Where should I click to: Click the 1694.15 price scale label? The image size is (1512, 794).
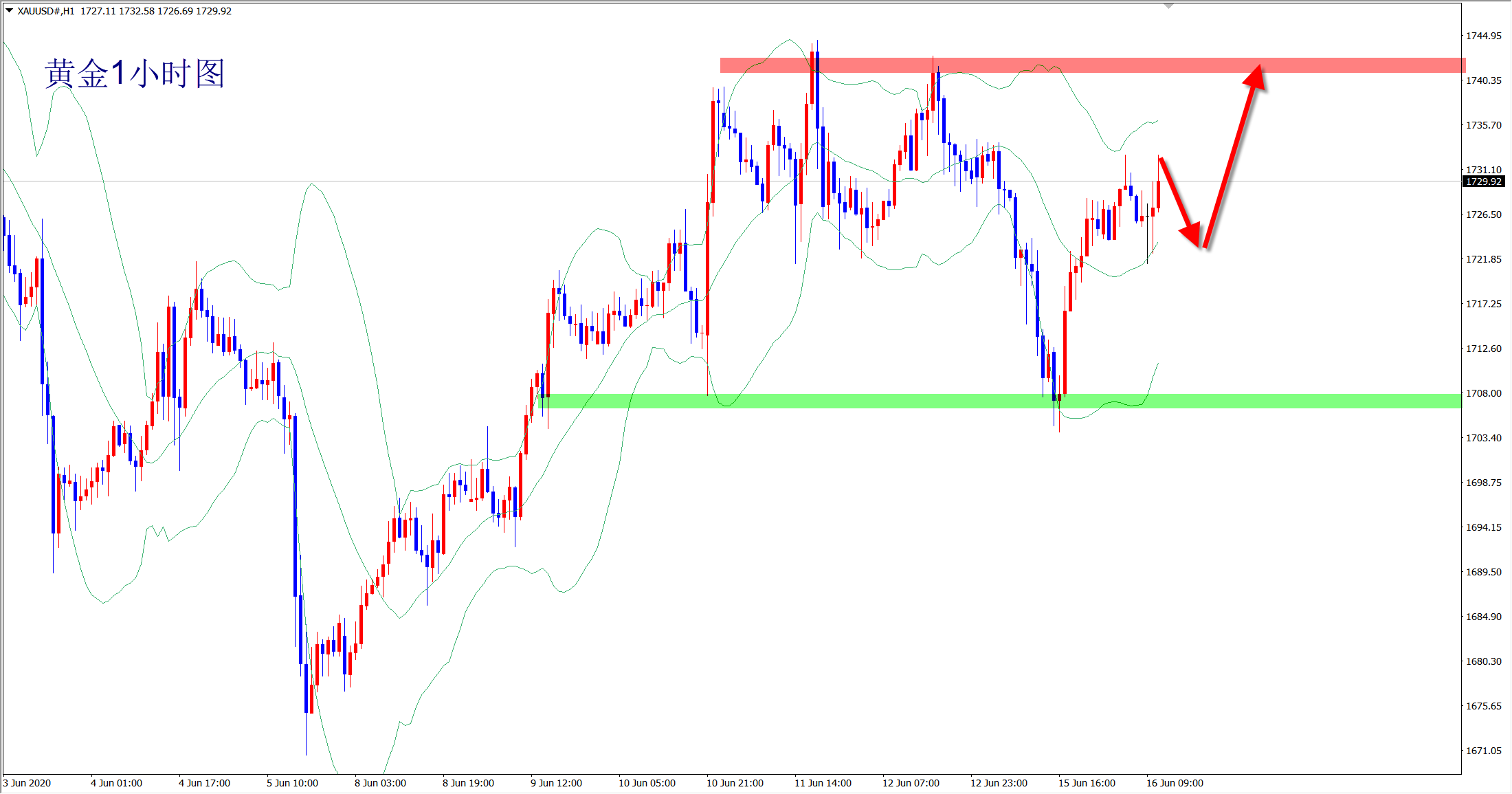pyautogui.click(x=1483, y=527)
